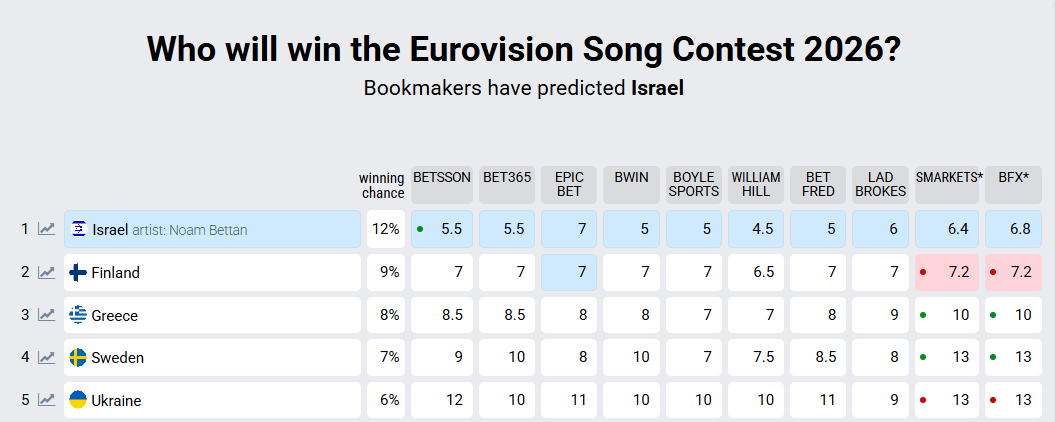This screenshot has height=422, width=1055.
Task: Click the Ukraine flag icon
Action: (x=77, y=400)
